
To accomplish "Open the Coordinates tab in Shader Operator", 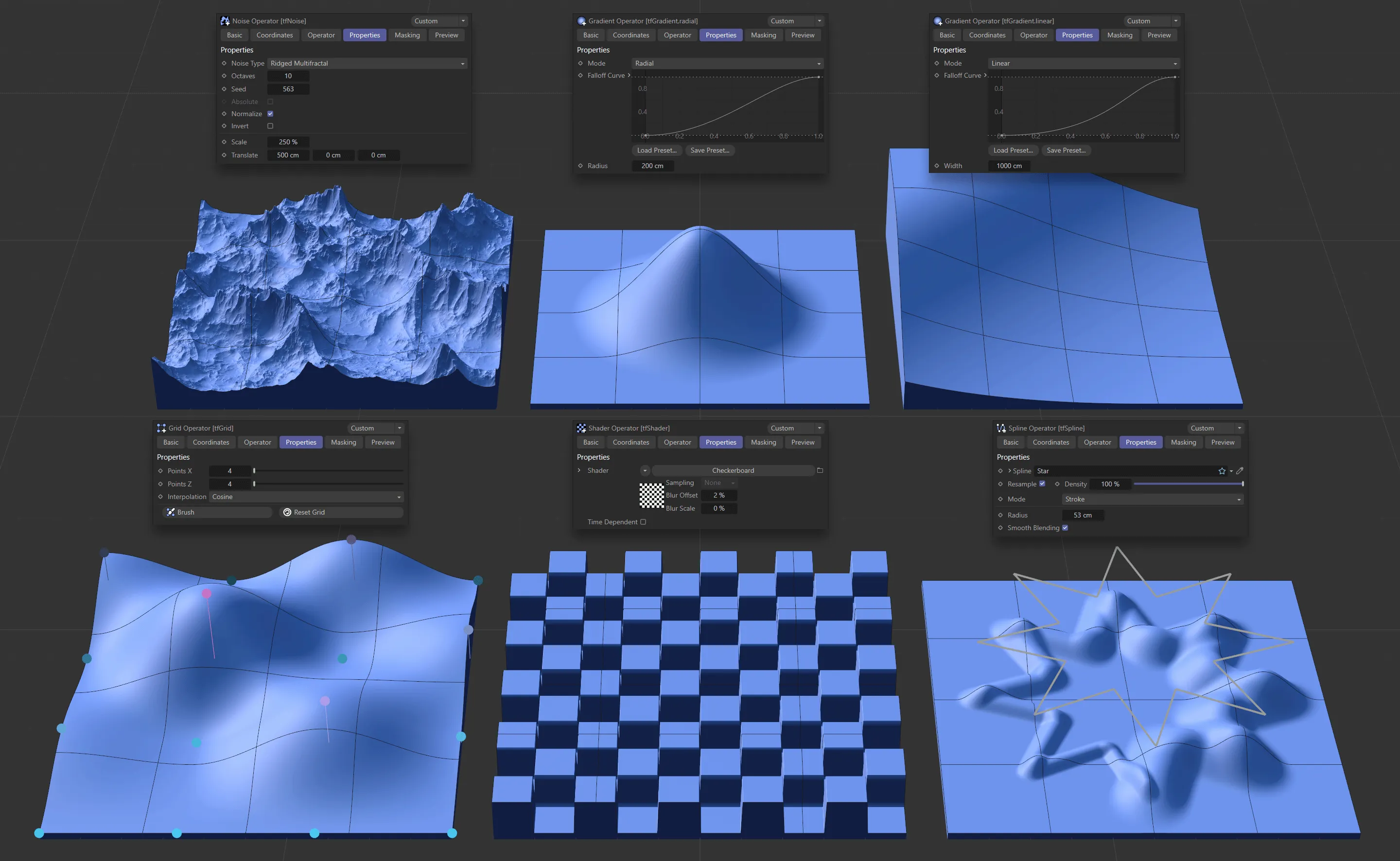I will coord(630,442).
